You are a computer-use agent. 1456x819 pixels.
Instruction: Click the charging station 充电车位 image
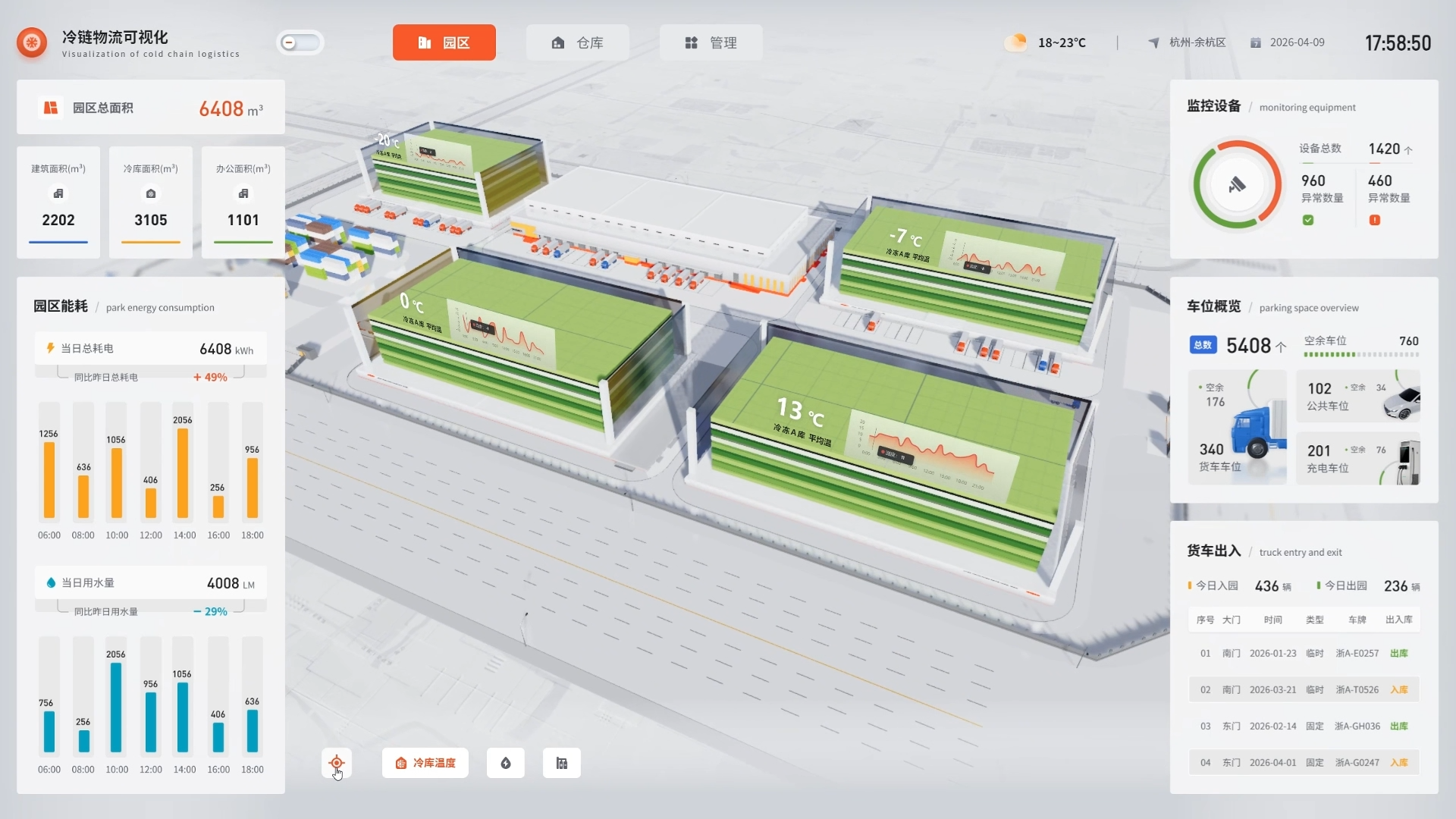coord(1407,461)
